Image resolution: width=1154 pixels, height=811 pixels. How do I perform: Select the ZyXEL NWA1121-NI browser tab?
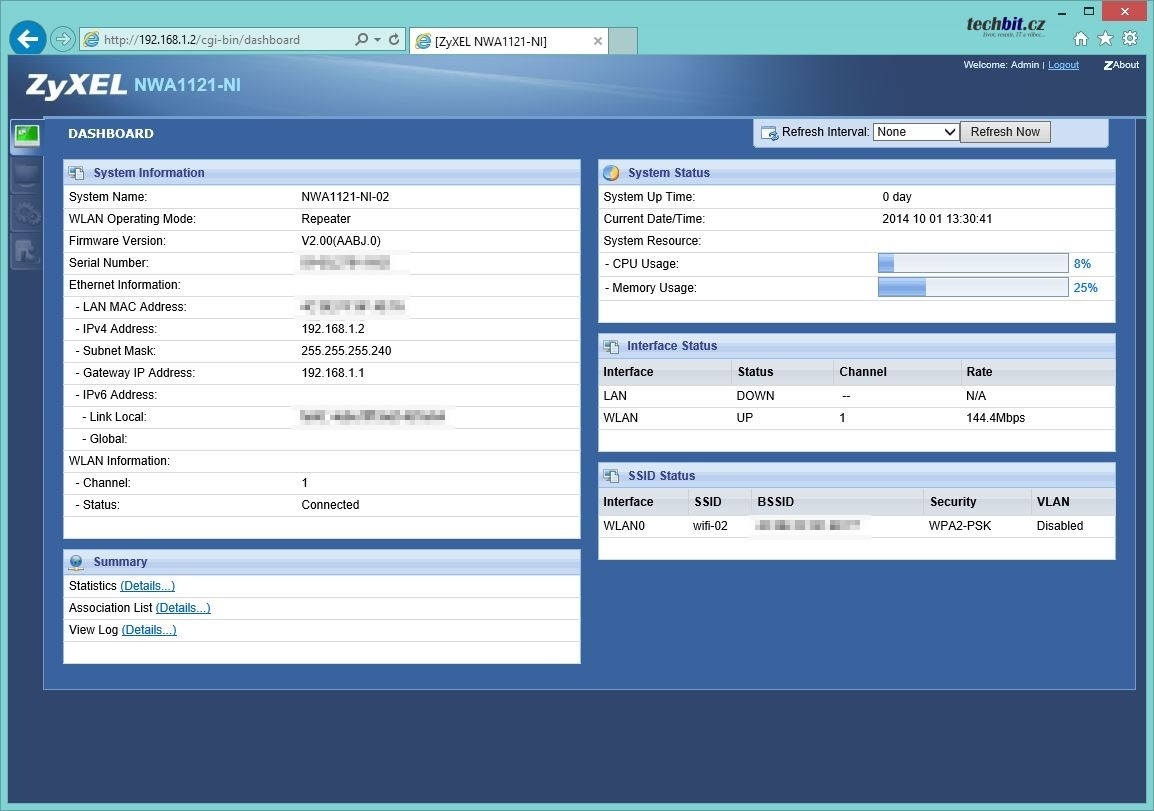pyautogui.click(x=500, y=41)
